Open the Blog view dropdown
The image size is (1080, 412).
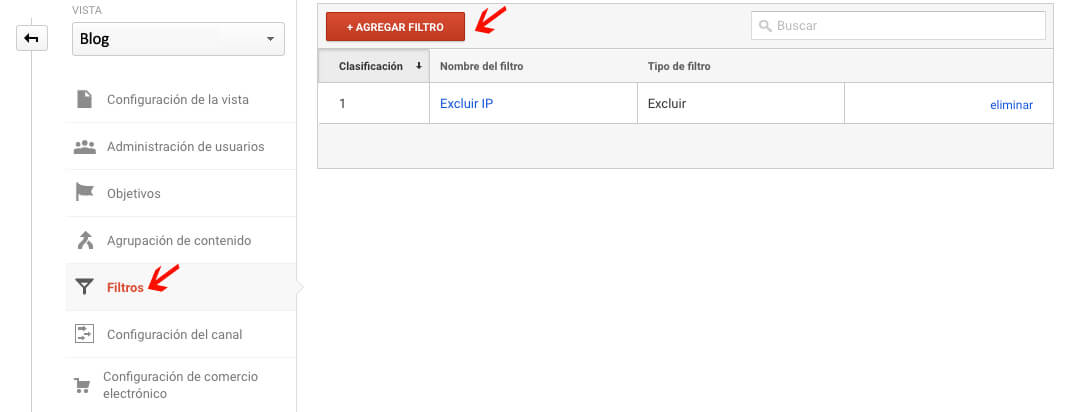click(x=178, y=39)
